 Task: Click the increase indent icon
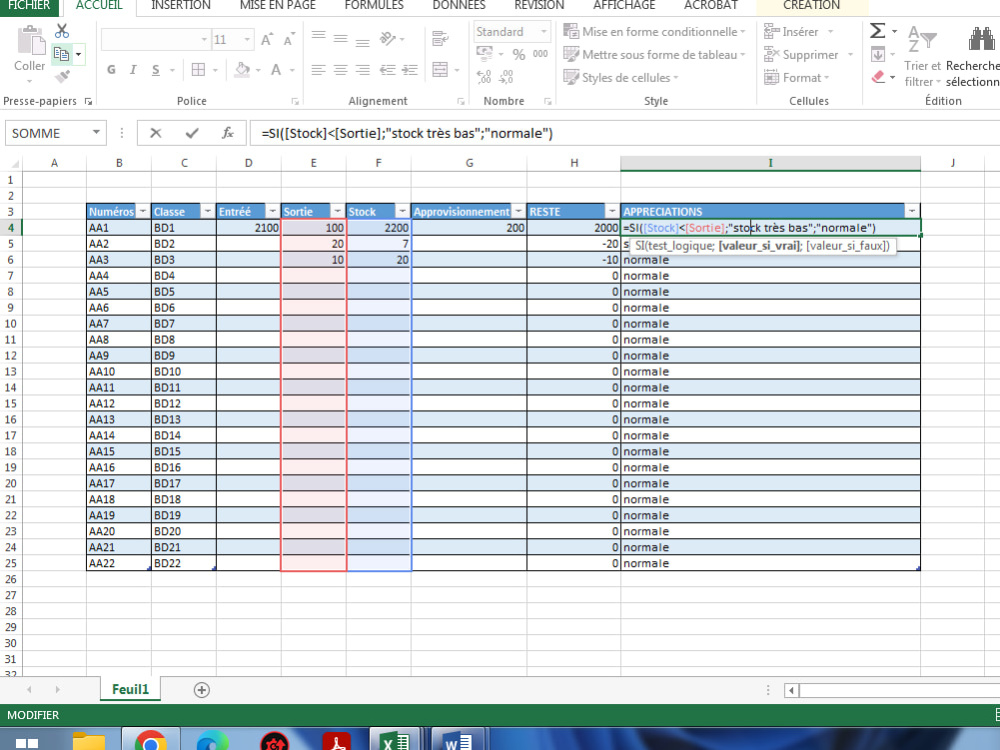tap(409, 70)
